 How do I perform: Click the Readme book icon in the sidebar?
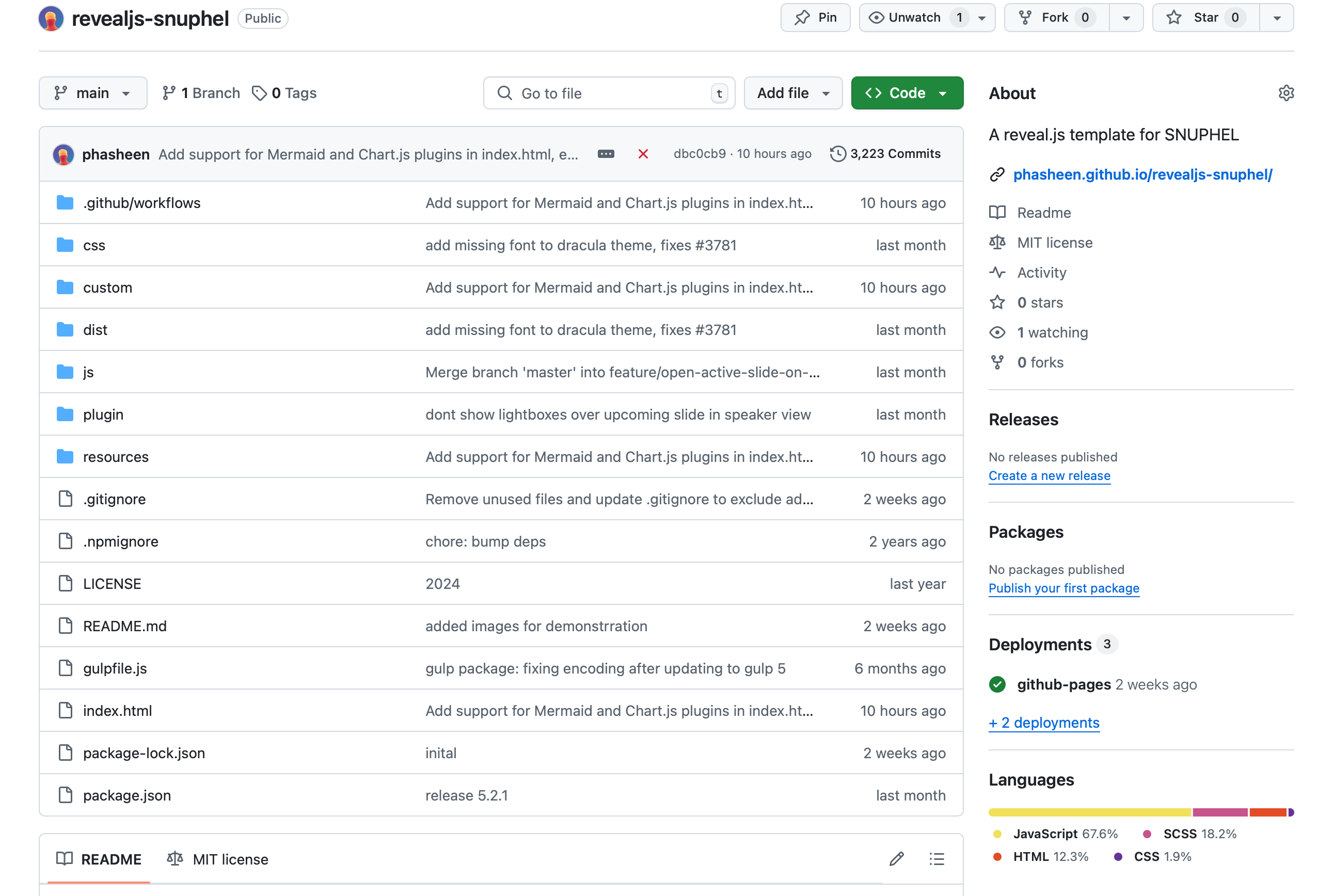[x=997, y=212]
